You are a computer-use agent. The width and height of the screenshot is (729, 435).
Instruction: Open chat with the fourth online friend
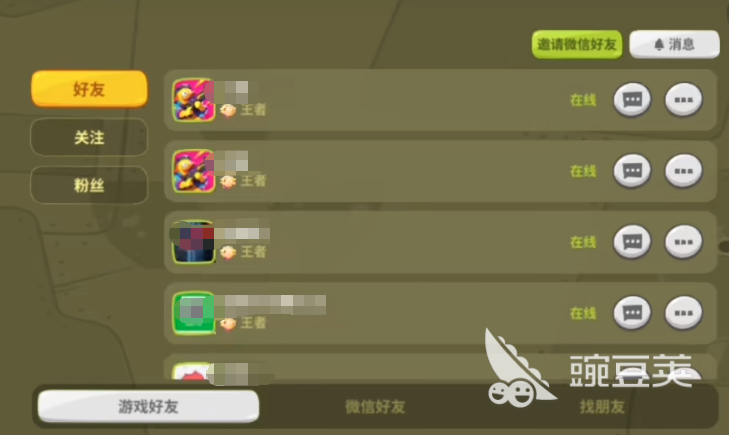(632, 313)
